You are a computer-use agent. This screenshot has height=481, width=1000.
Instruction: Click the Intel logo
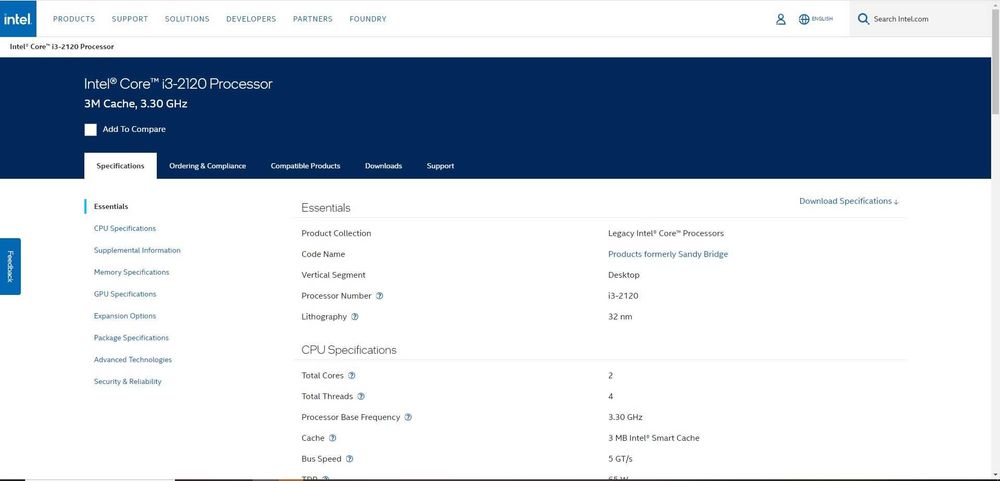pyautogui.click(x=18, y=18)
